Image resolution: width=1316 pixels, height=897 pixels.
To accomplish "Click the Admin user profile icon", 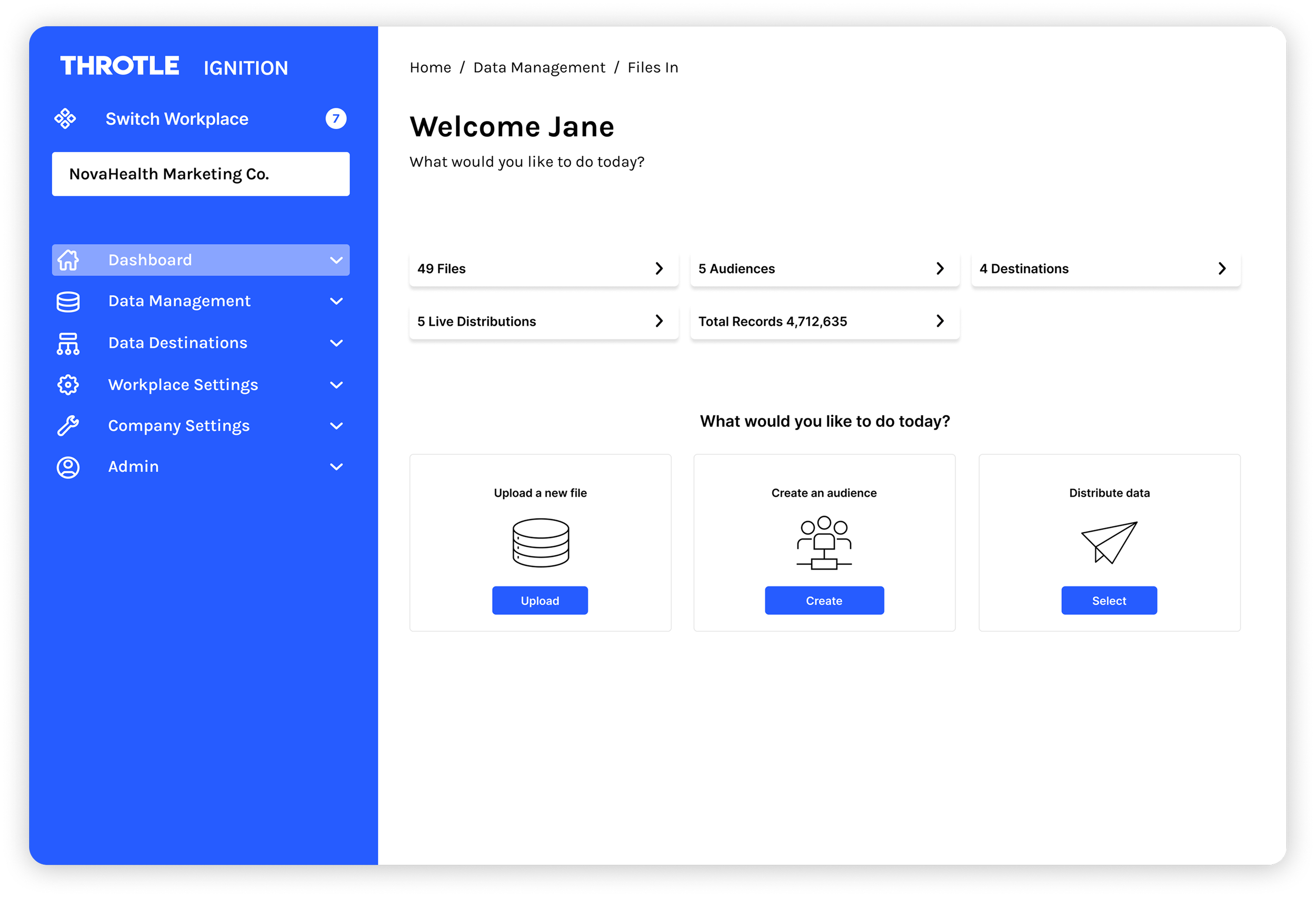I will tap(68, 467).
